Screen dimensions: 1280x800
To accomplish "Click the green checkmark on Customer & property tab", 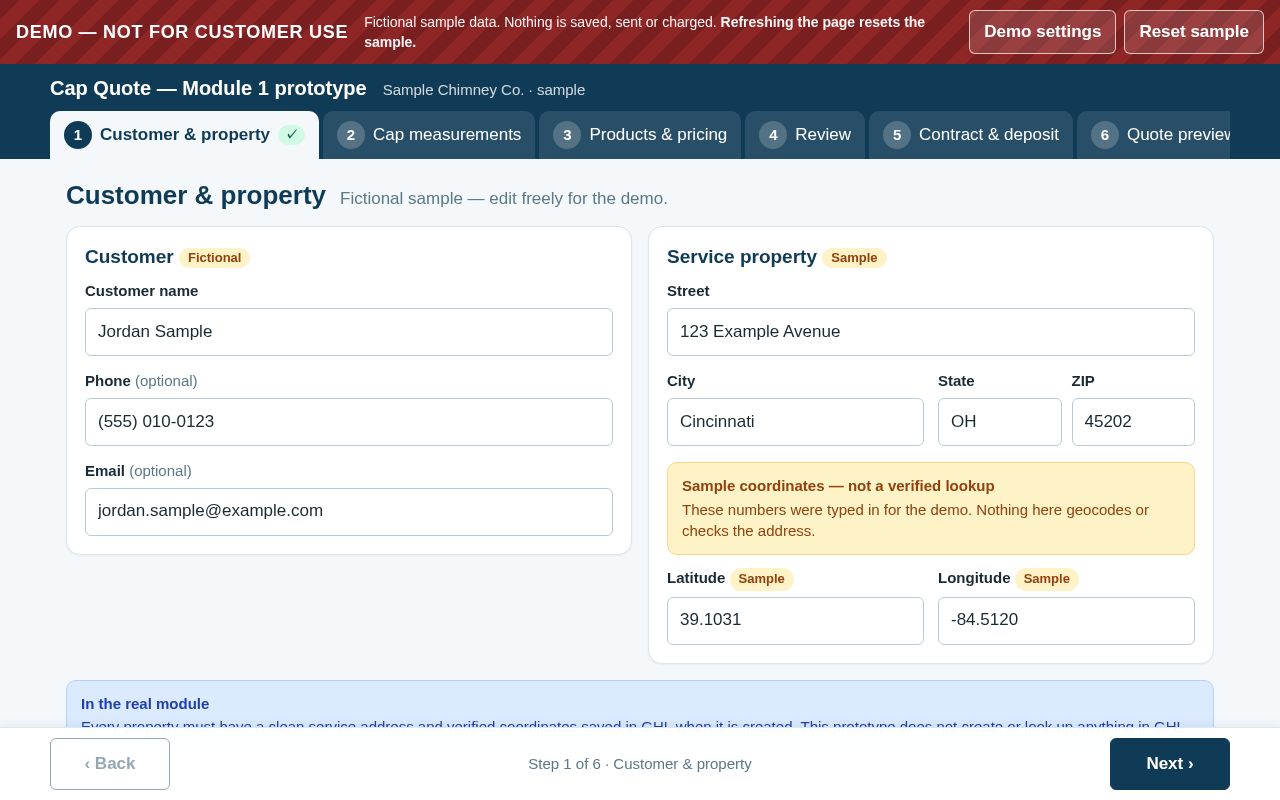I will 291,135.
